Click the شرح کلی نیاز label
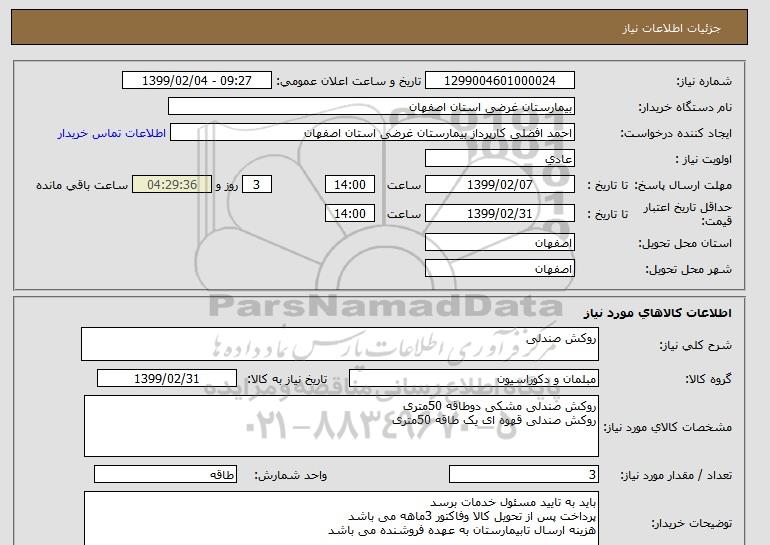The image size is (770, 545). point(695,346)
